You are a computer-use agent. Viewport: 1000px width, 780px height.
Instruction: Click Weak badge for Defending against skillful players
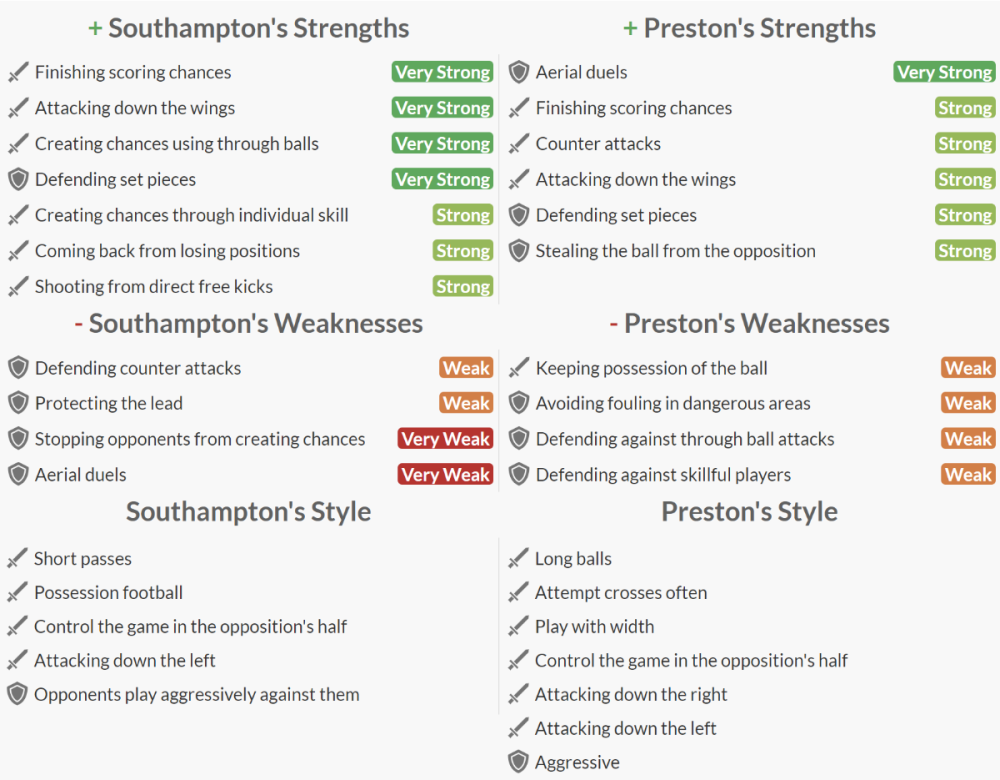[x=968, y=475]
